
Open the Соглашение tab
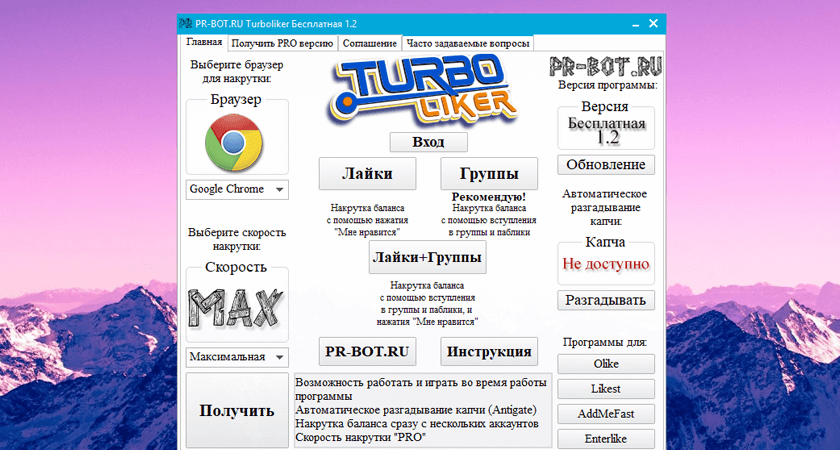370,43
